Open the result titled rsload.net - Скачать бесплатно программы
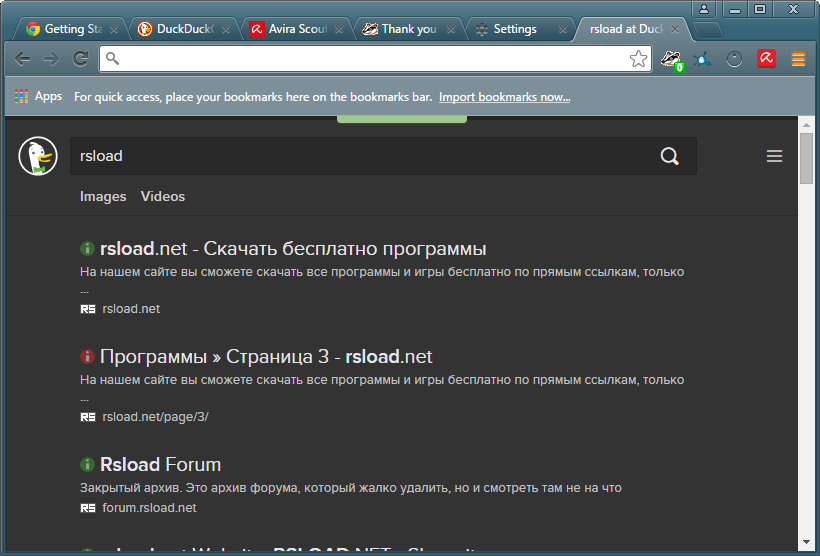Image resolution: width=820 pixels, height=556 pixels. tap(293, 248)
